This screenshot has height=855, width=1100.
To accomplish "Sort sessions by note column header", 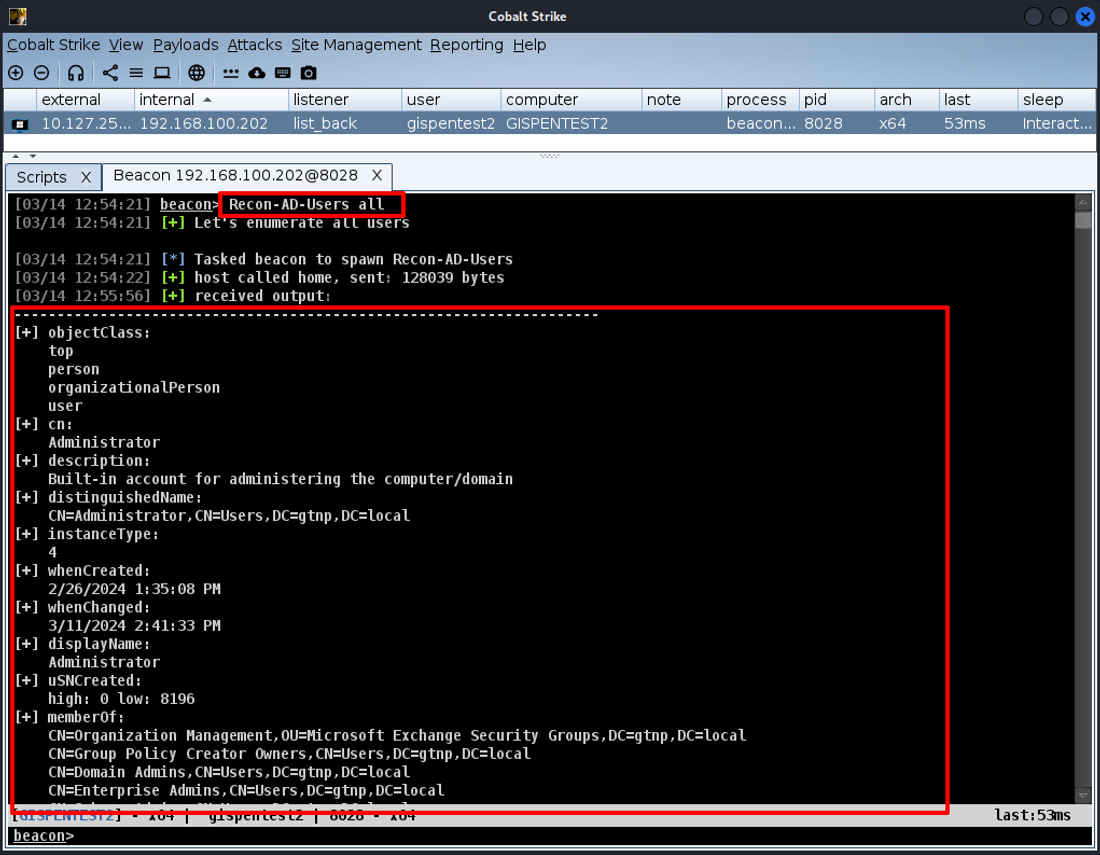I will (x=682, y=100).
